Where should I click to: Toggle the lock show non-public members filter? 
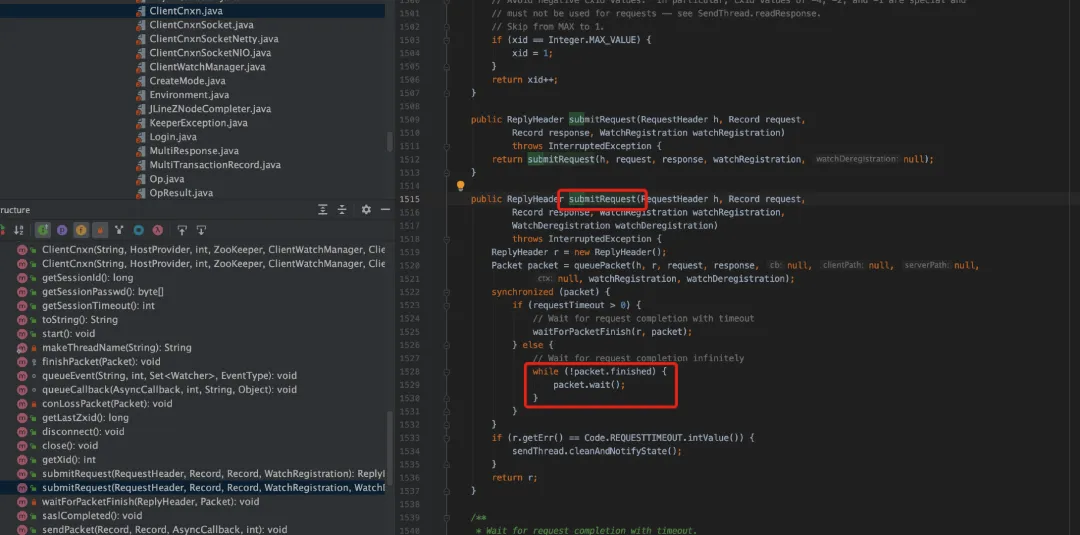(100, 230)
